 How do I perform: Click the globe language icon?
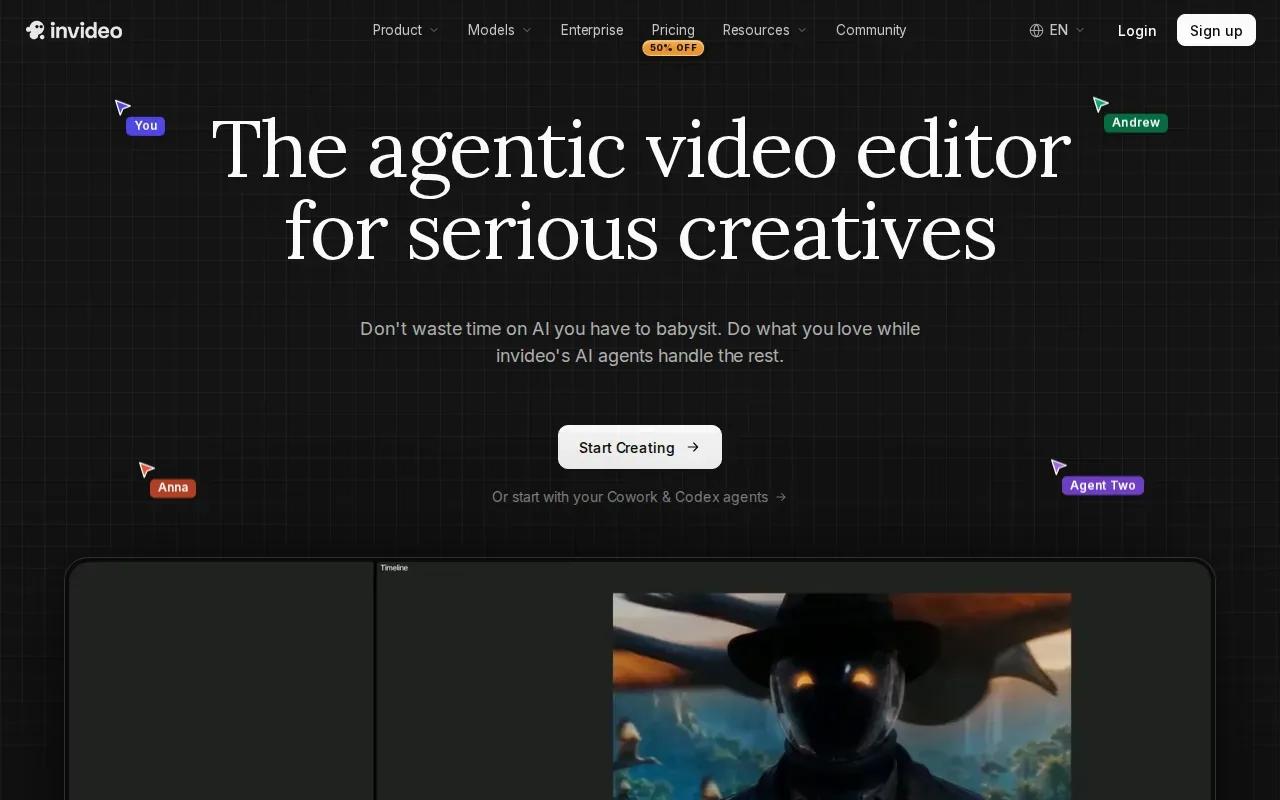click(x=1036, y=30)
